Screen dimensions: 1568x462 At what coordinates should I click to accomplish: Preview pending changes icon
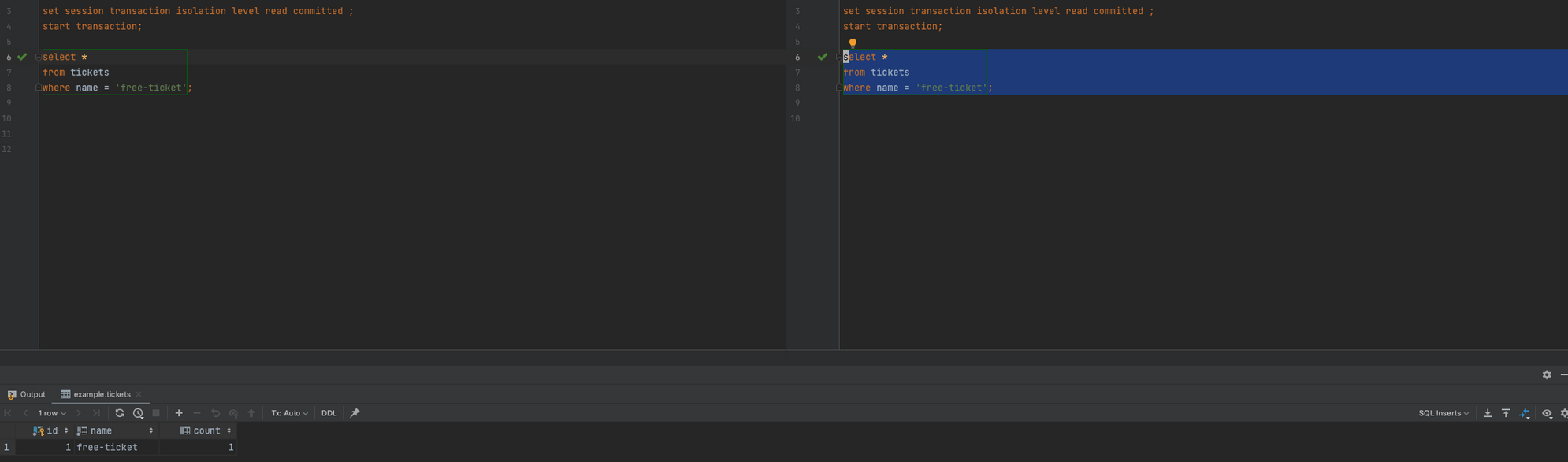click(x=233, y=413)
